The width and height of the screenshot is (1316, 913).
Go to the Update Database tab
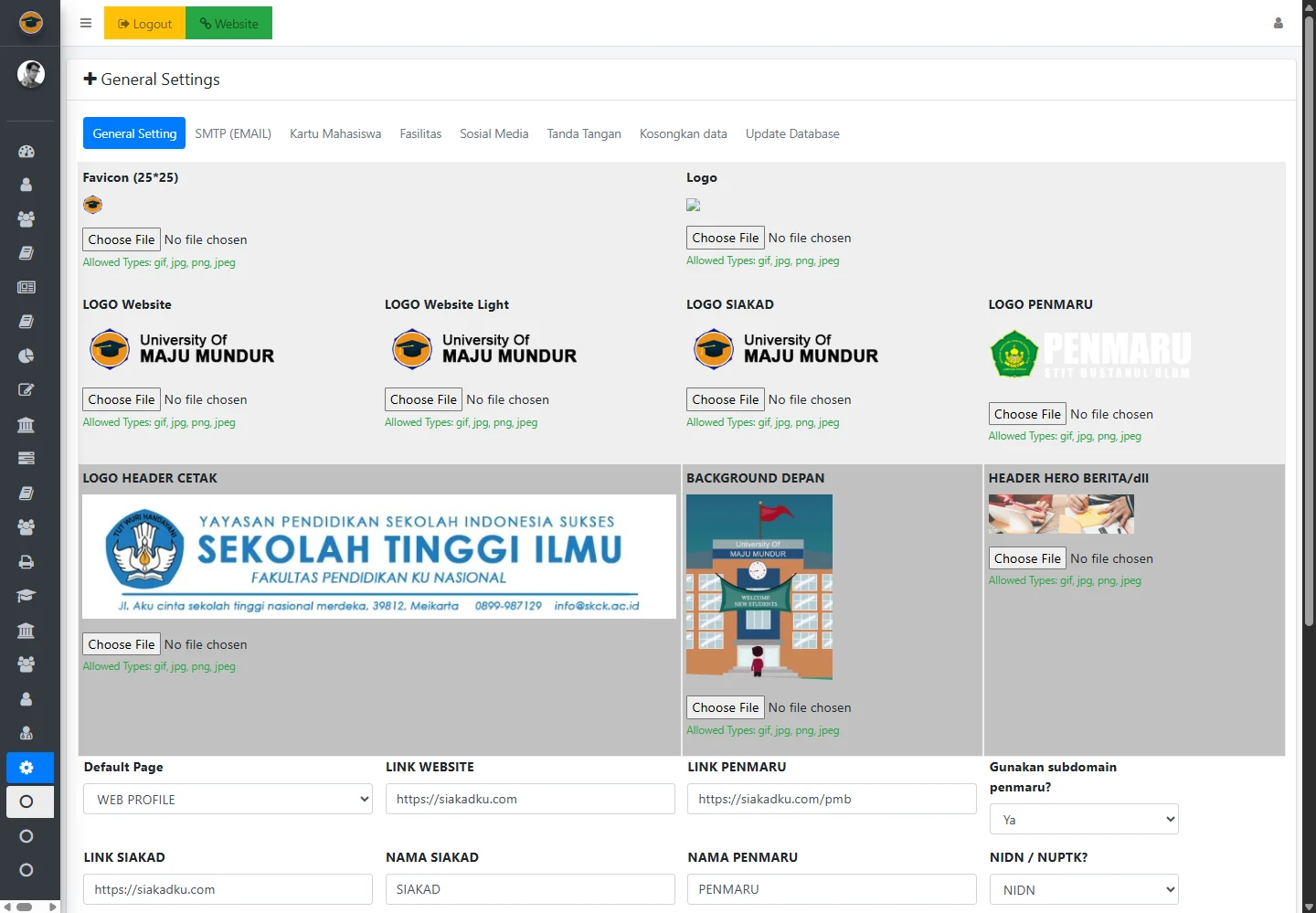[x=792, y=133]
